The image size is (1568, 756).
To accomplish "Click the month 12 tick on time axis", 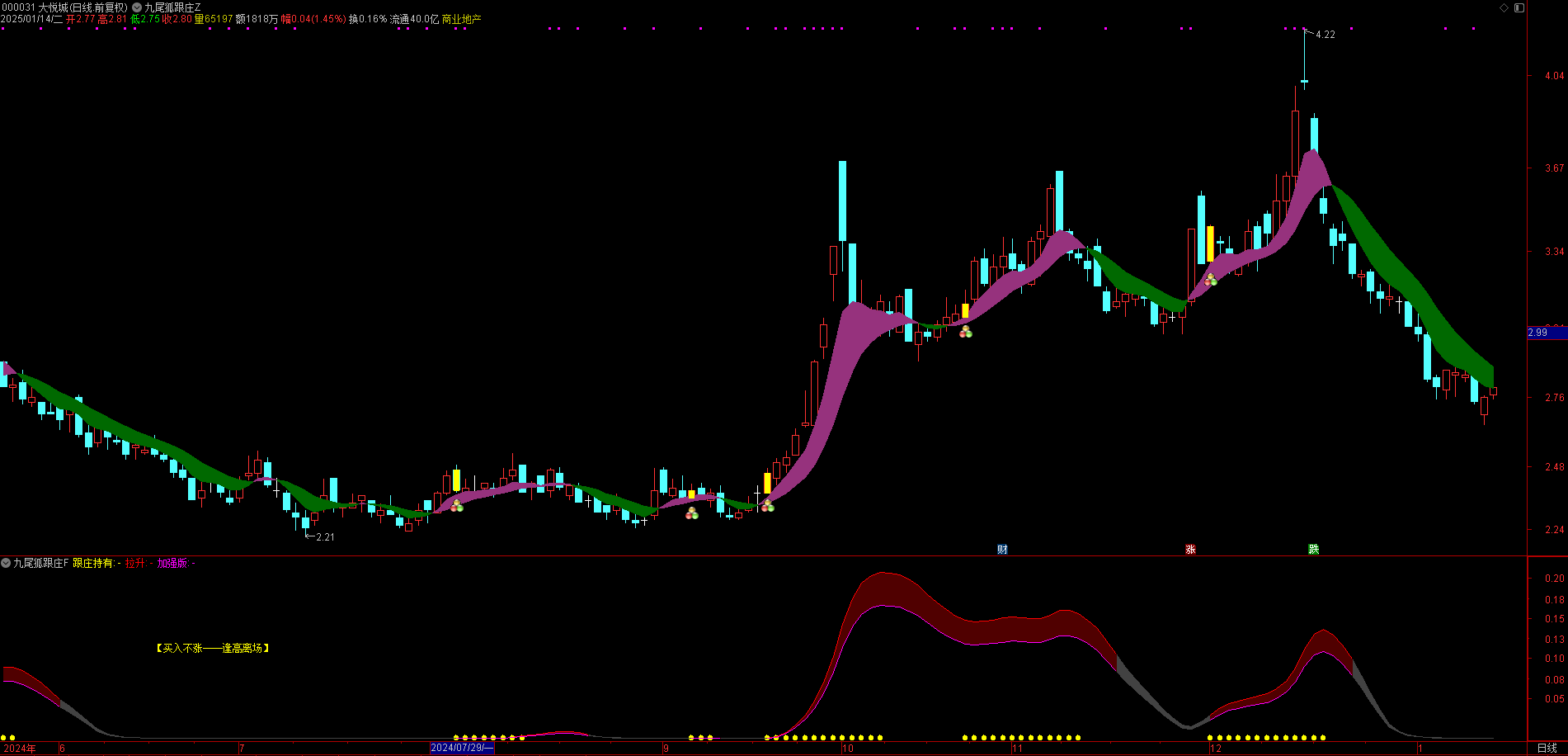I will click(x=1216, y=749).
